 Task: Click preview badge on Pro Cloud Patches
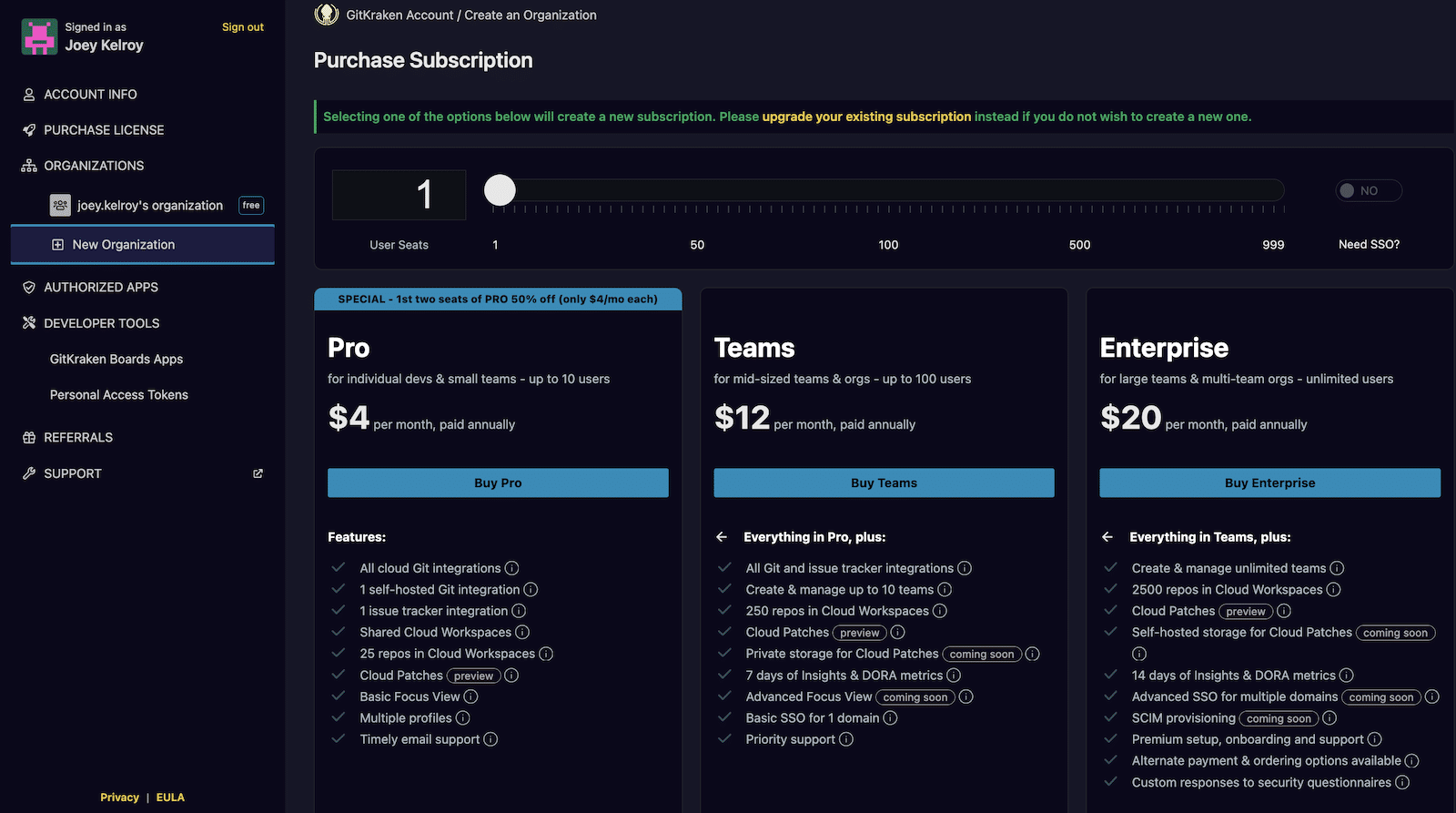pyautogui.click(x=473, y=676)
